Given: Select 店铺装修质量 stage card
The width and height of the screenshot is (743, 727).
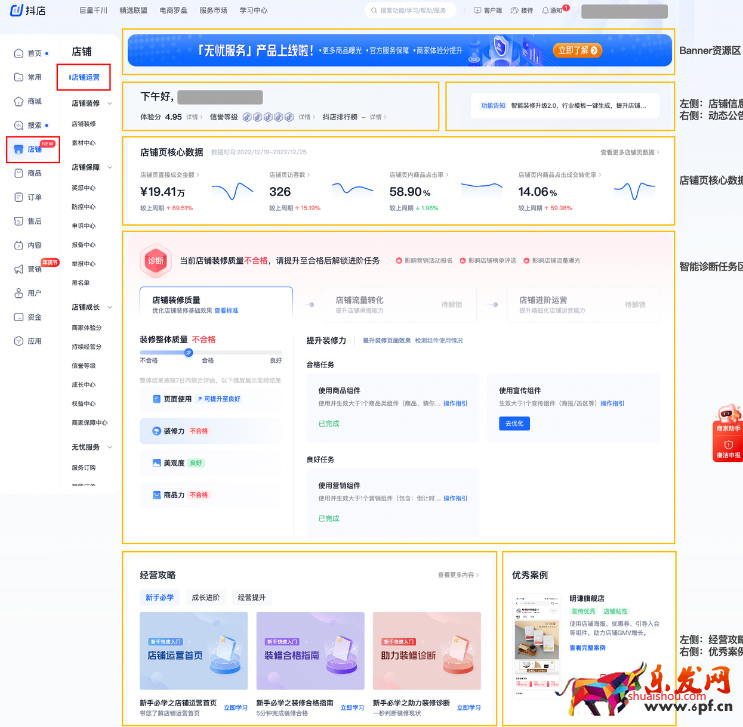Looking at the screenshot, I should point(216,304).
